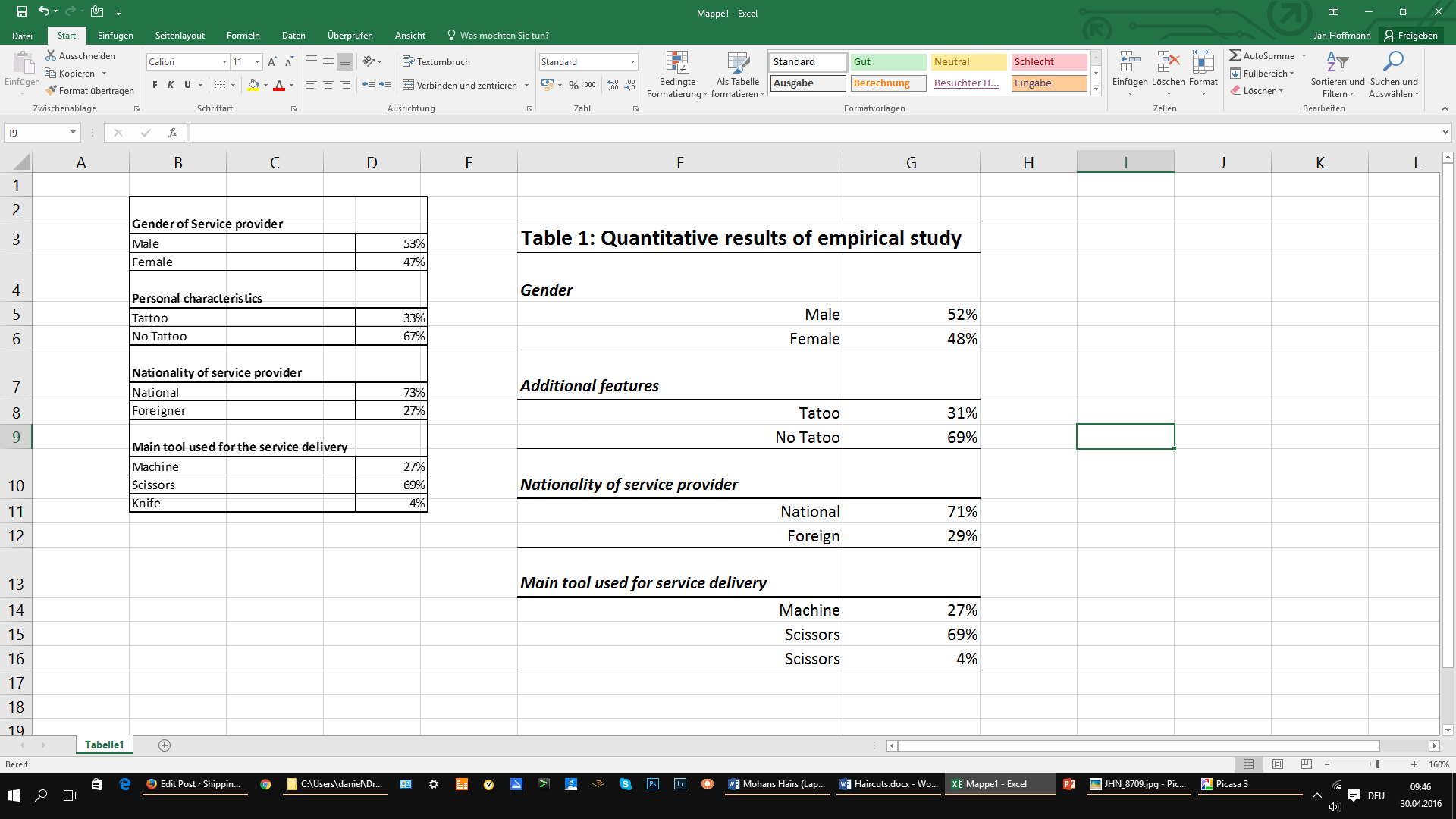Click the Format übertragen paintbrush
Screen dimensions: 1456x819
pyautogui.click(x=52, y=90)
